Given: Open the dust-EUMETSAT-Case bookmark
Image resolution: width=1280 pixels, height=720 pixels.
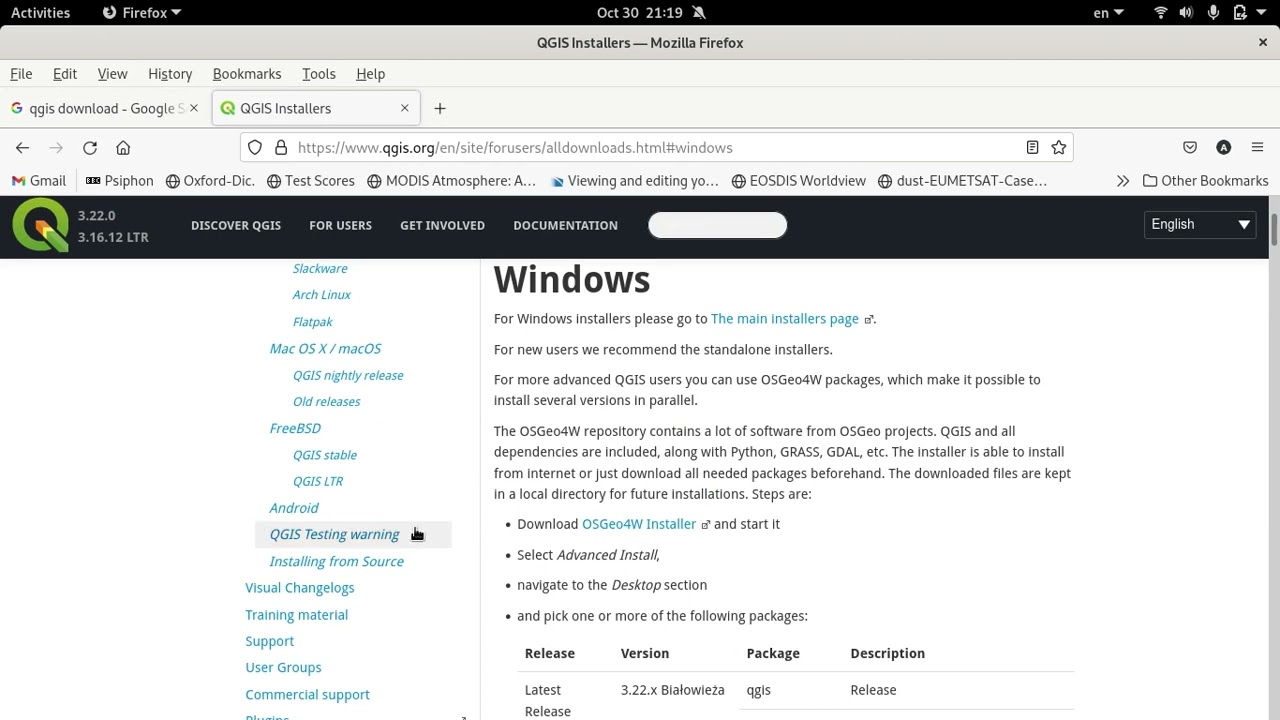Looking at the screenshot, I should 962,181.
